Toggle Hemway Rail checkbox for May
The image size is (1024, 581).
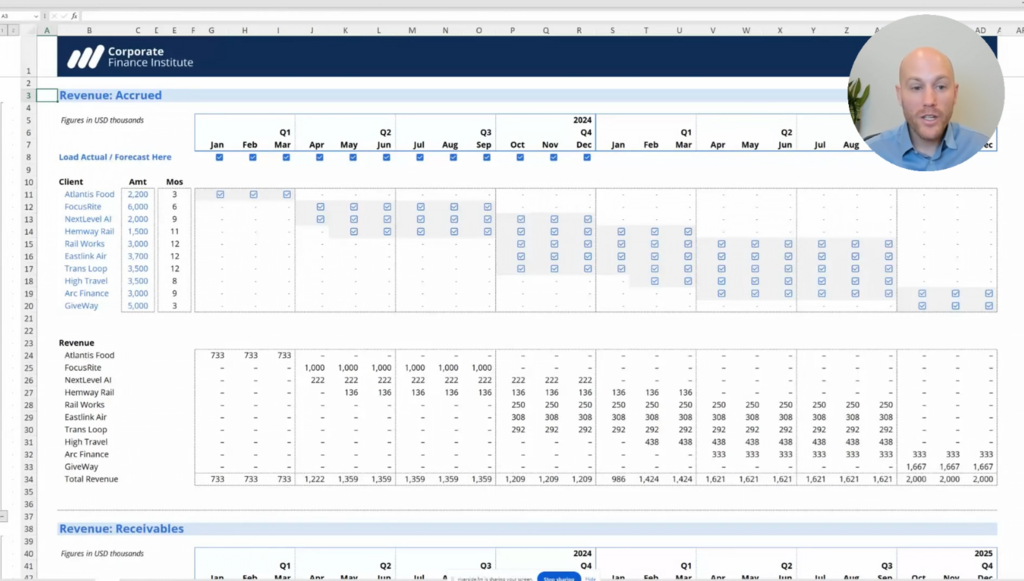click(353, 231)
